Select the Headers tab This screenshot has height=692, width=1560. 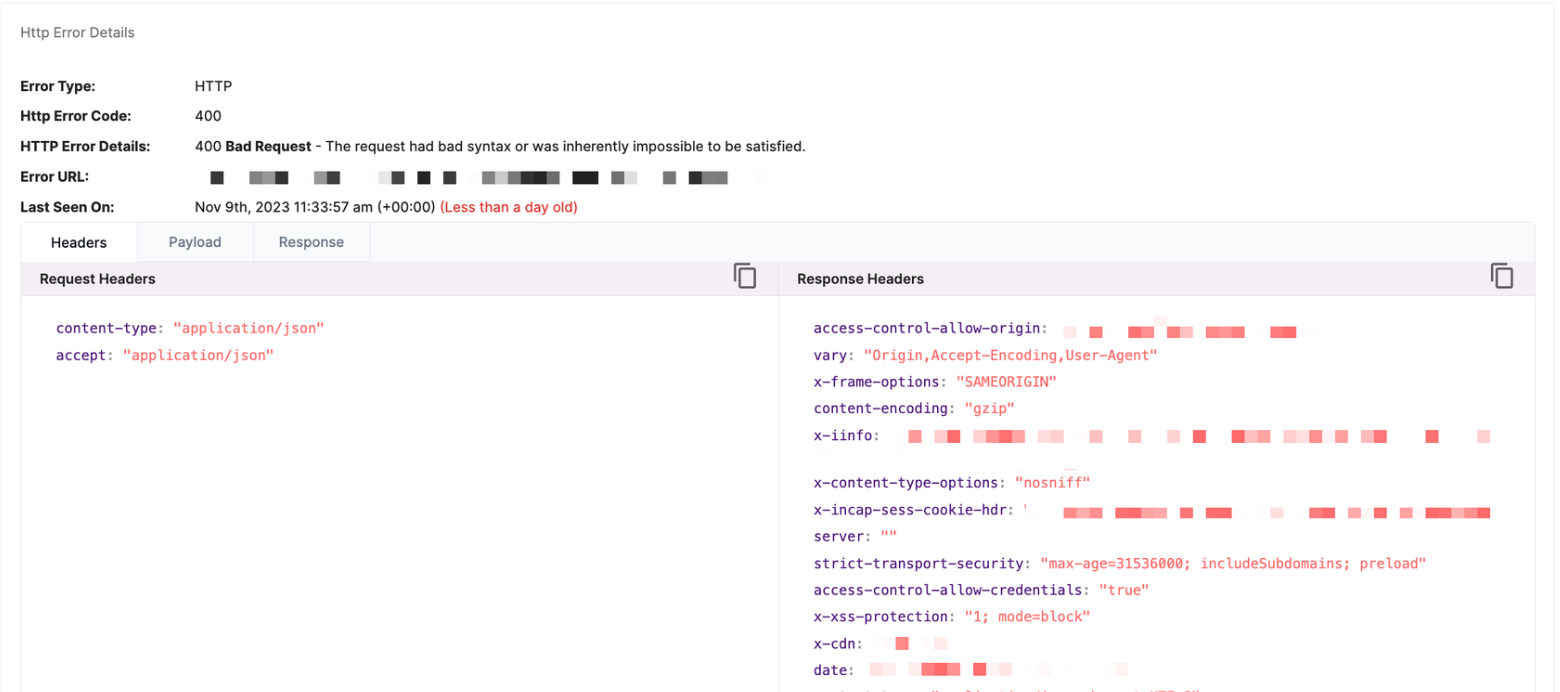[x=79, y=242]
